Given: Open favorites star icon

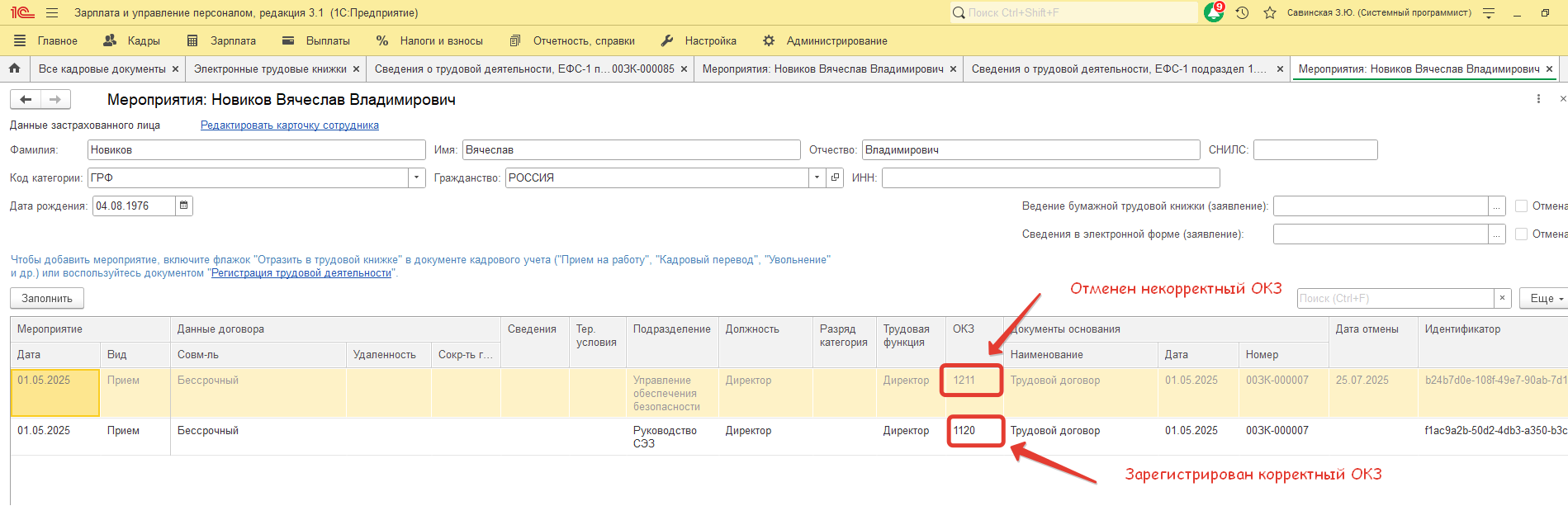Looking at the screenshot, I should (1270, 13).
